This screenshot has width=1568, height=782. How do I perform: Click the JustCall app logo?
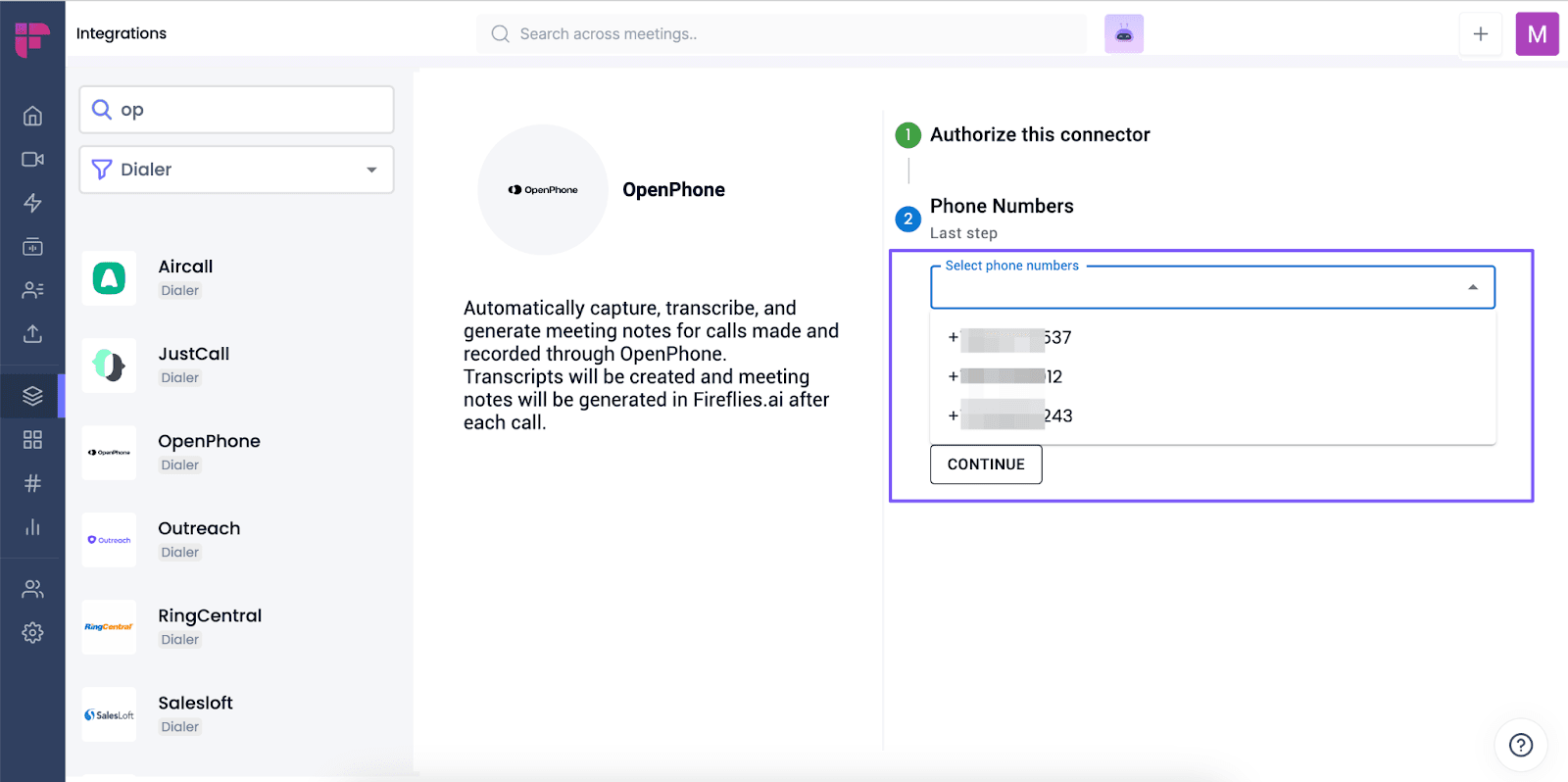109,366
